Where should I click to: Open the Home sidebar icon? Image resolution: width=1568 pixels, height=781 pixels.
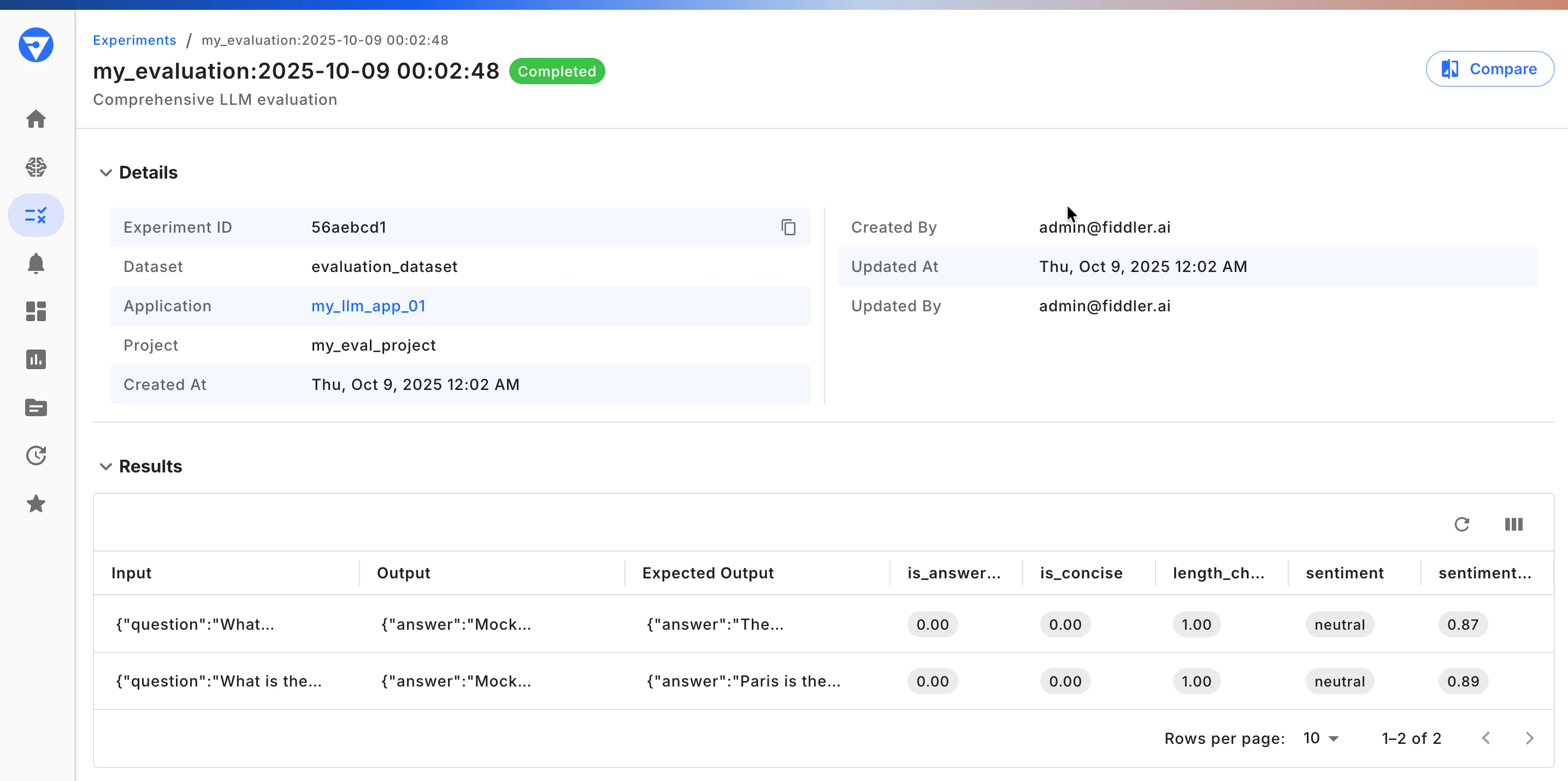[36, 119]
